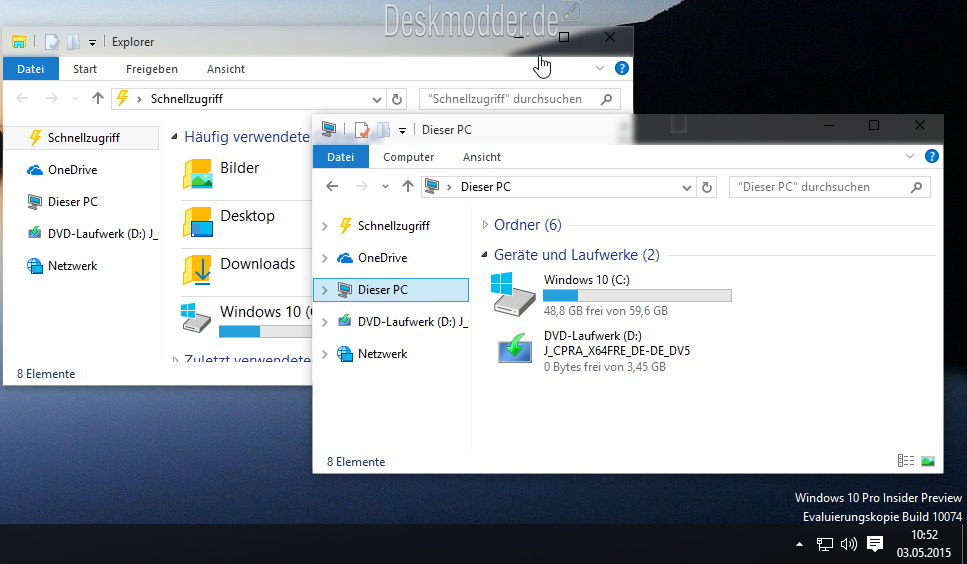Open DVD-Laufwerk (D:) drive in devices list

(x=516, y=350)
